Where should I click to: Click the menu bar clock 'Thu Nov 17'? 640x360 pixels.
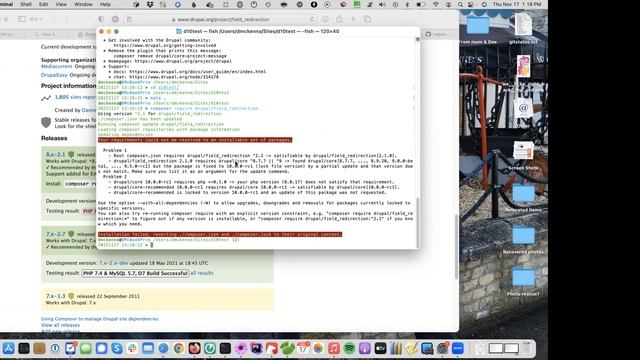coord(517,4)
